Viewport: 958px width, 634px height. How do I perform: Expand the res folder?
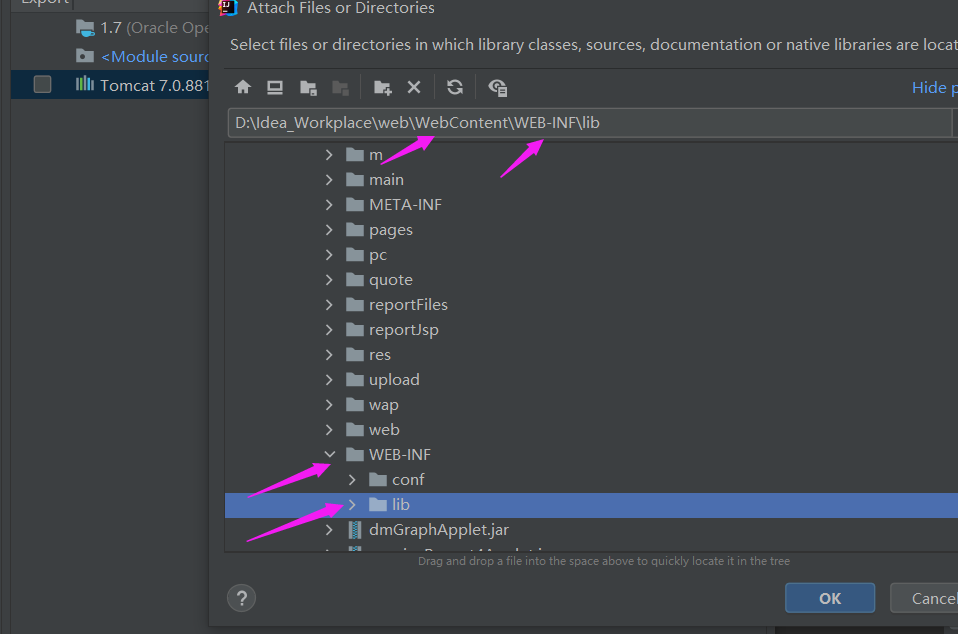tap(329, 355)
